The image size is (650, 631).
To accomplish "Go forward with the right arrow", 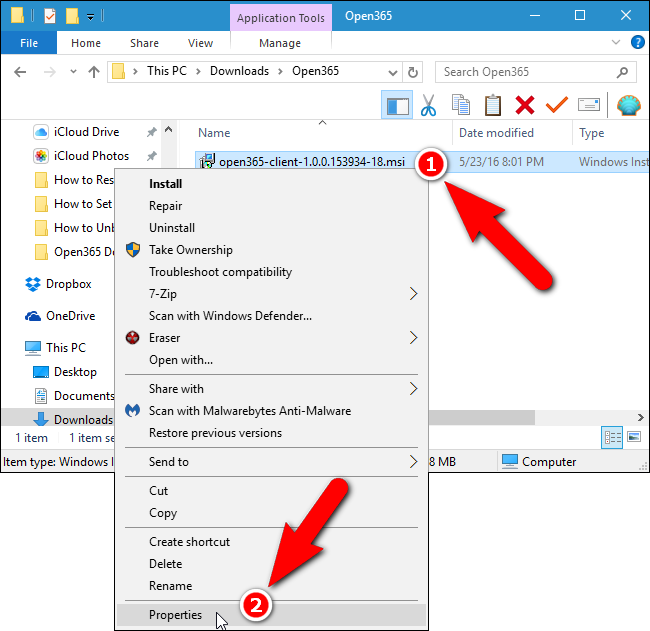I will 50,72.
